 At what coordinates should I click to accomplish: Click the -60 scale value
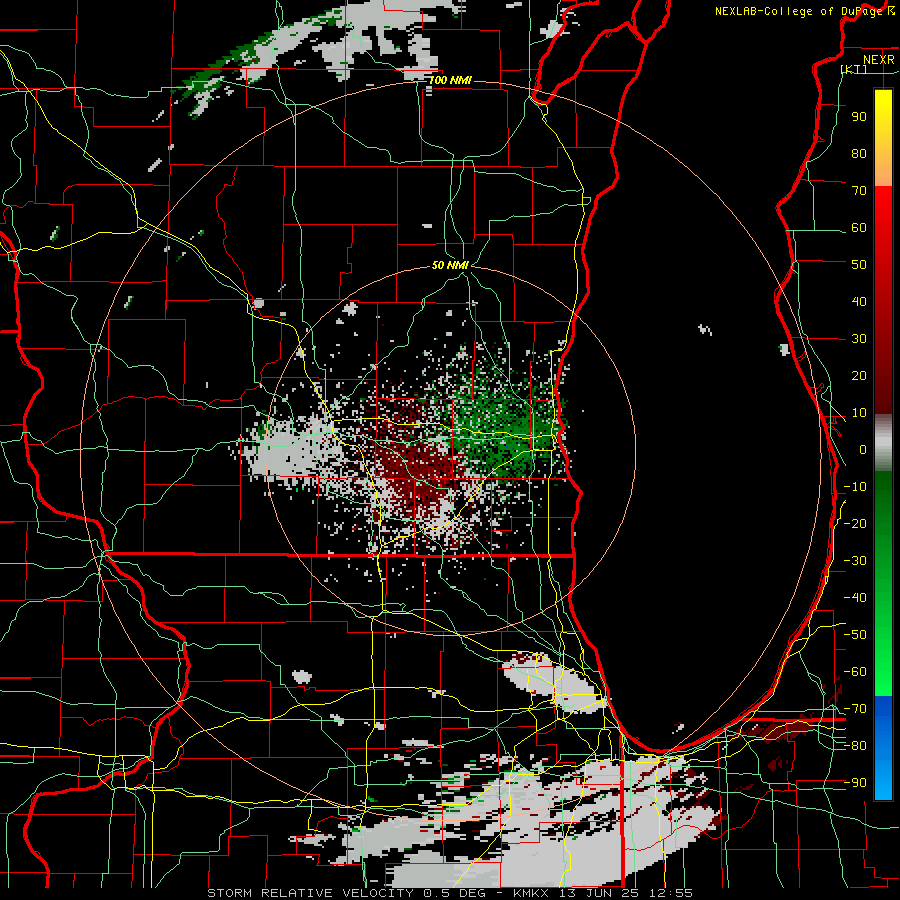tap(855, 672)
